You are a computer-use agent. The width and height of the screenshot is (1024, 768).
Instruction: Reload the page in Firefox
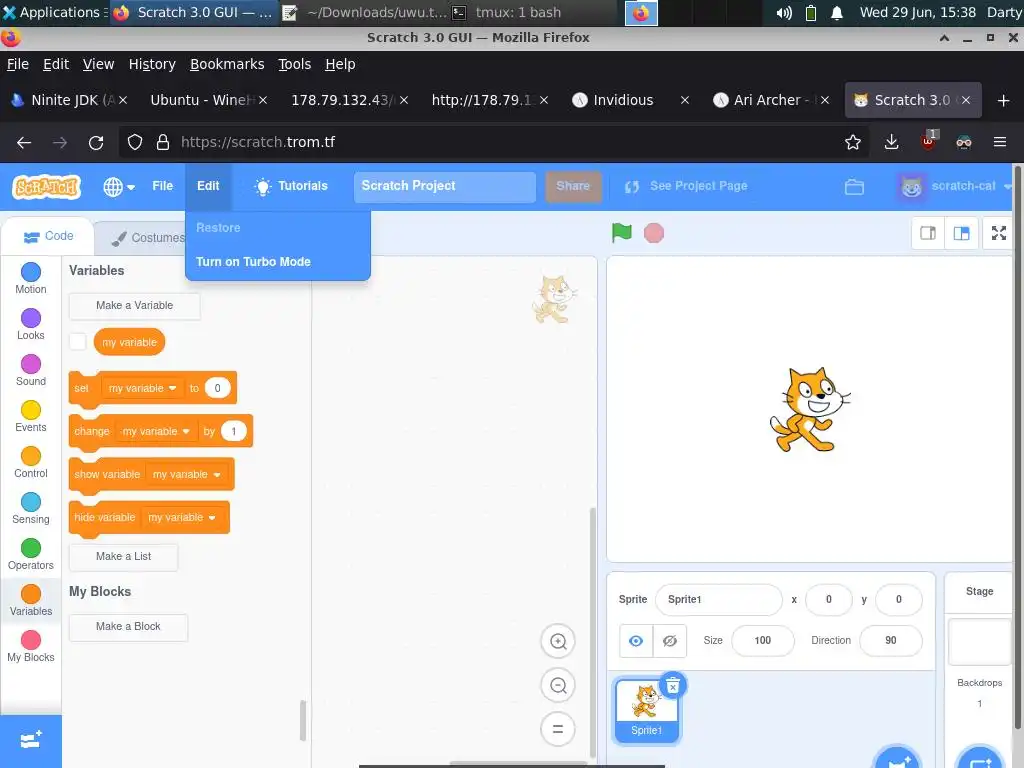point(96,142)
